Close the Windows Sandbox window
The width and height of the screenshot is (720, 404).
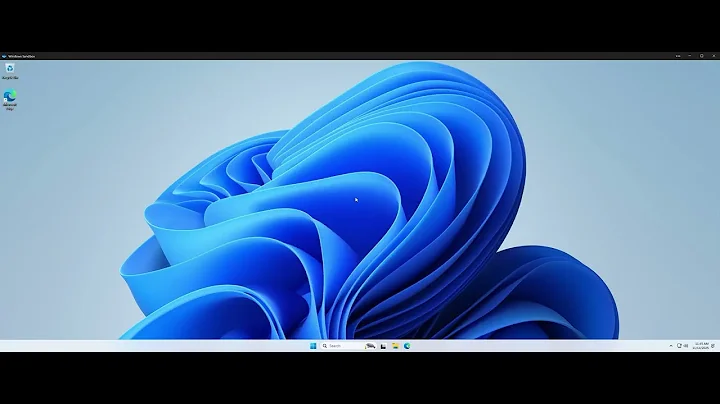pyautogui.click(x=714, y=56)
